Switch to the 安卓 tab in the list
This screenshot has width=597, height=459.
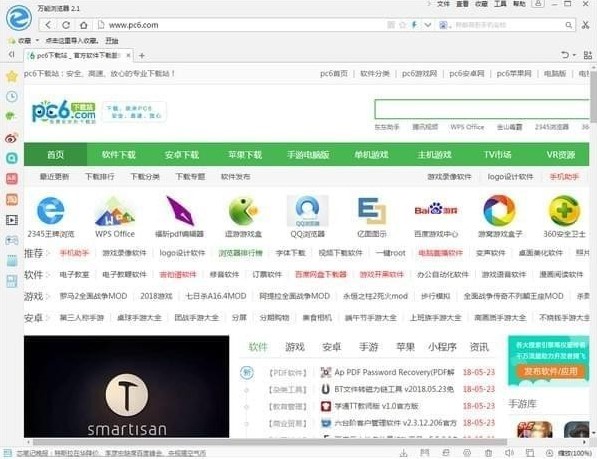click(332, 347)
